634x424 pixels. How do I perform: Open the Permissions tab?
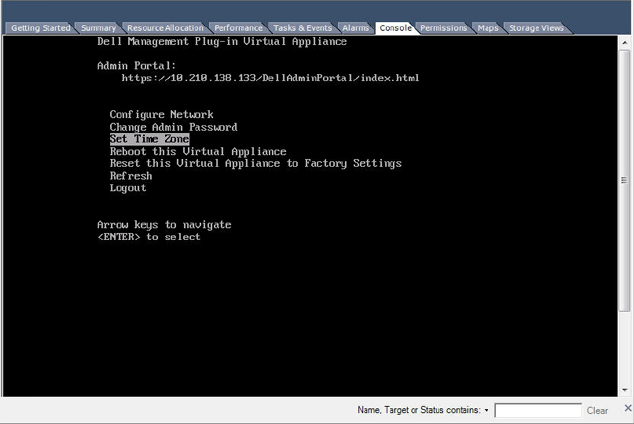click(x=444, y=28)
